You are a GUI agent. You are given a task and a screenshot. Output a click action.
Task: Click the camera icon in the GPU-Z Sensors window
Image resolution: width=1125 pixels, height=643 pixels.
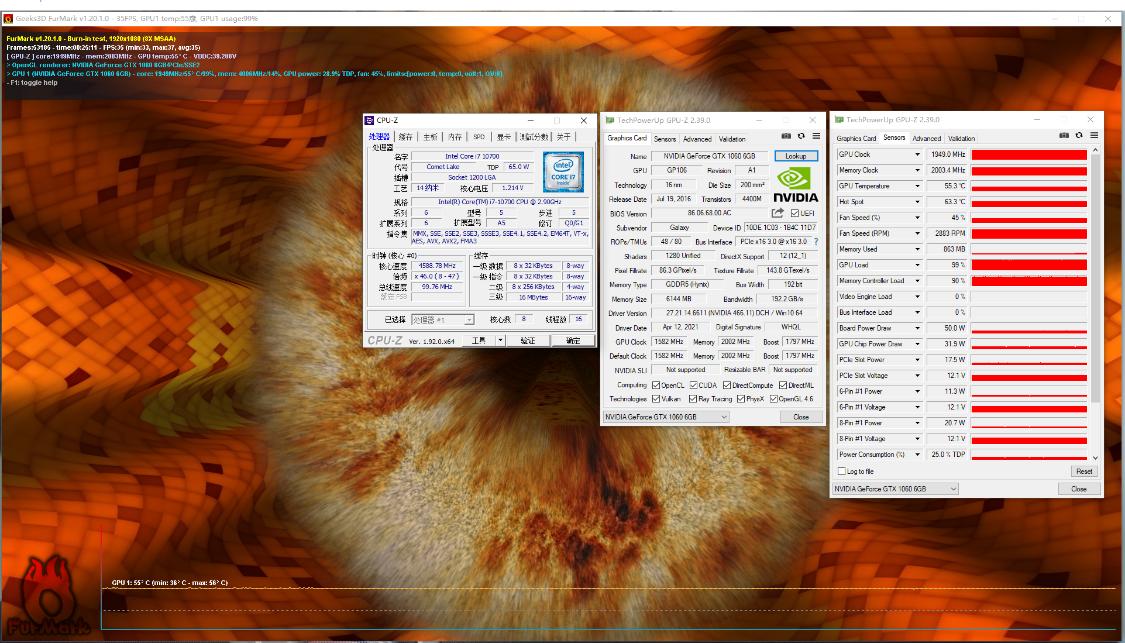point(1063,134)
